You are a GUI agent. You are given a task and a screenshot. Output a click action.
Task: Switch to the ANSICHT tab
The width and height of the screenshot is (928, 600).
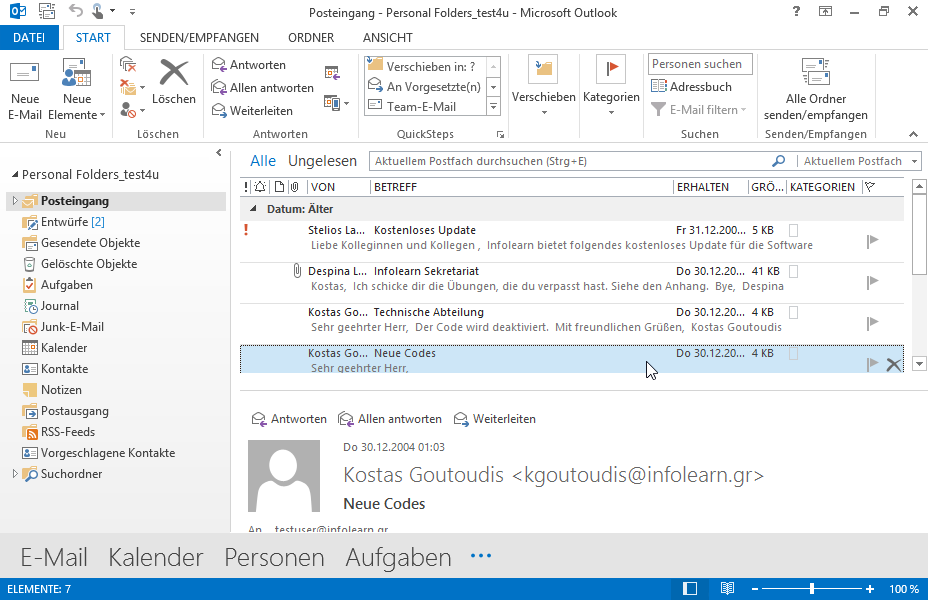[388, 37]
